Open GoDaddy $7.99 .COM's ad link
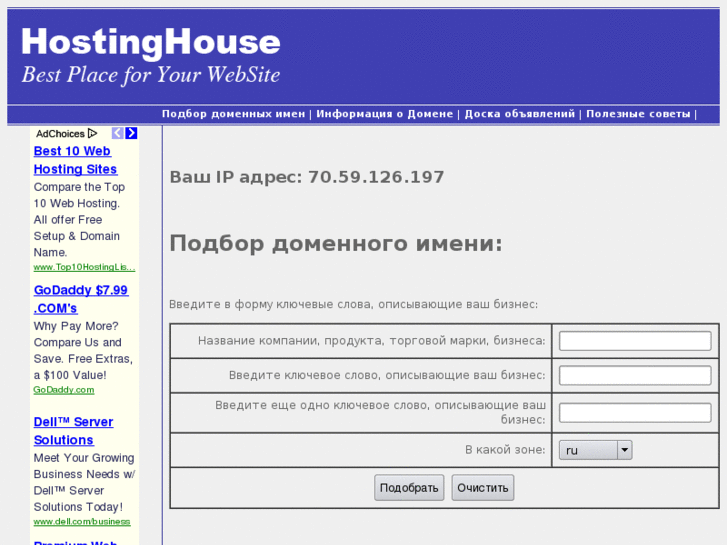This screenshot has height=545, width=727. [81, 299]
